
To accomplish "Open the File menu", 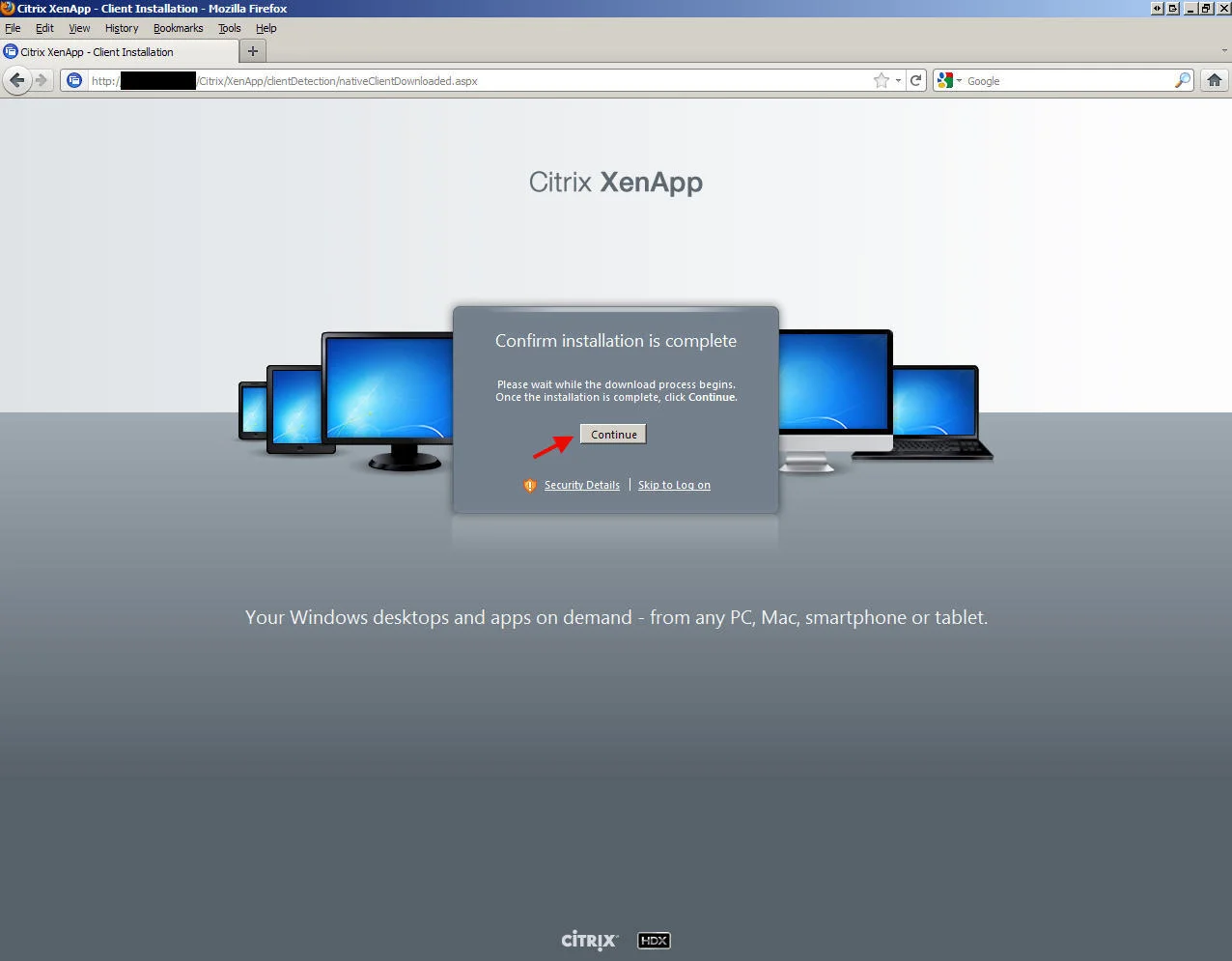I will click(x=13, y=28).
